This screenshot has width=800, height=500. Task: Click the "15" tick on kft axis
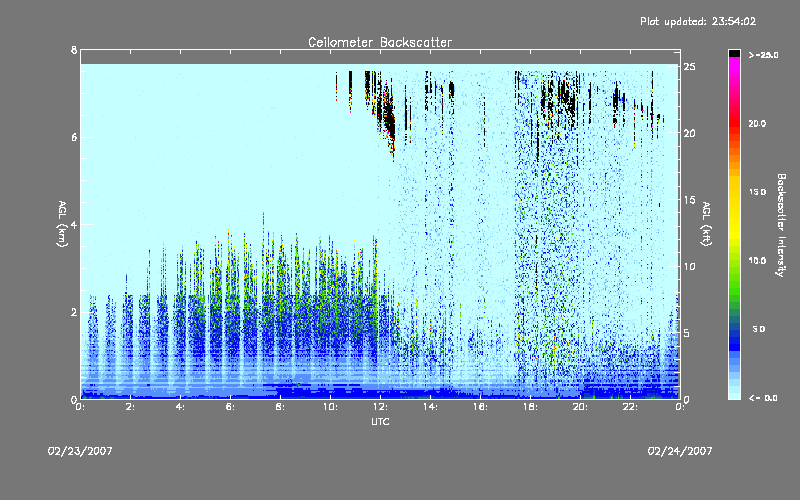(x=689, y=200)
